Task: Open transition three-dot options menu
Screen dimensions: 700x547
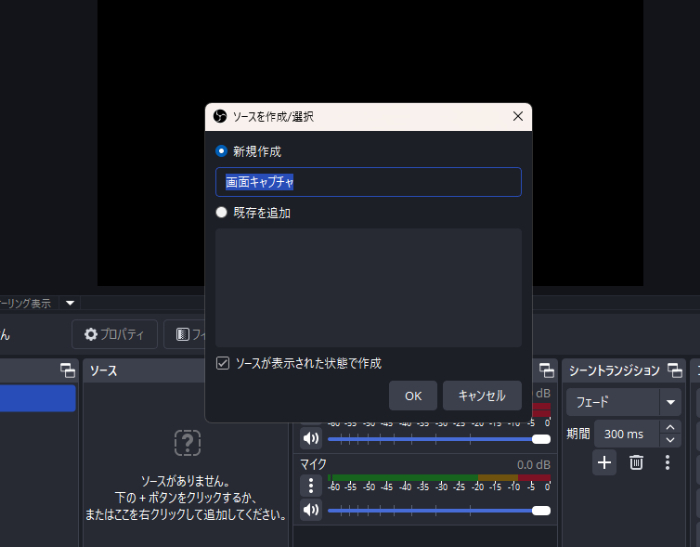Action: click(667, 463)
